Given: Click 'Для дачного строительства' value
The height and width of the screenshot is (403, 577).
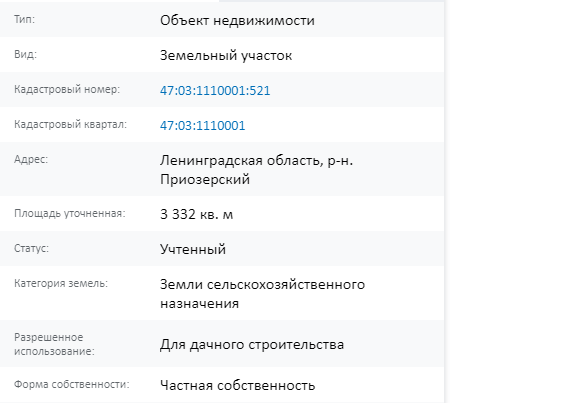Looking at the screenshot, I should (x=252, y=344).
